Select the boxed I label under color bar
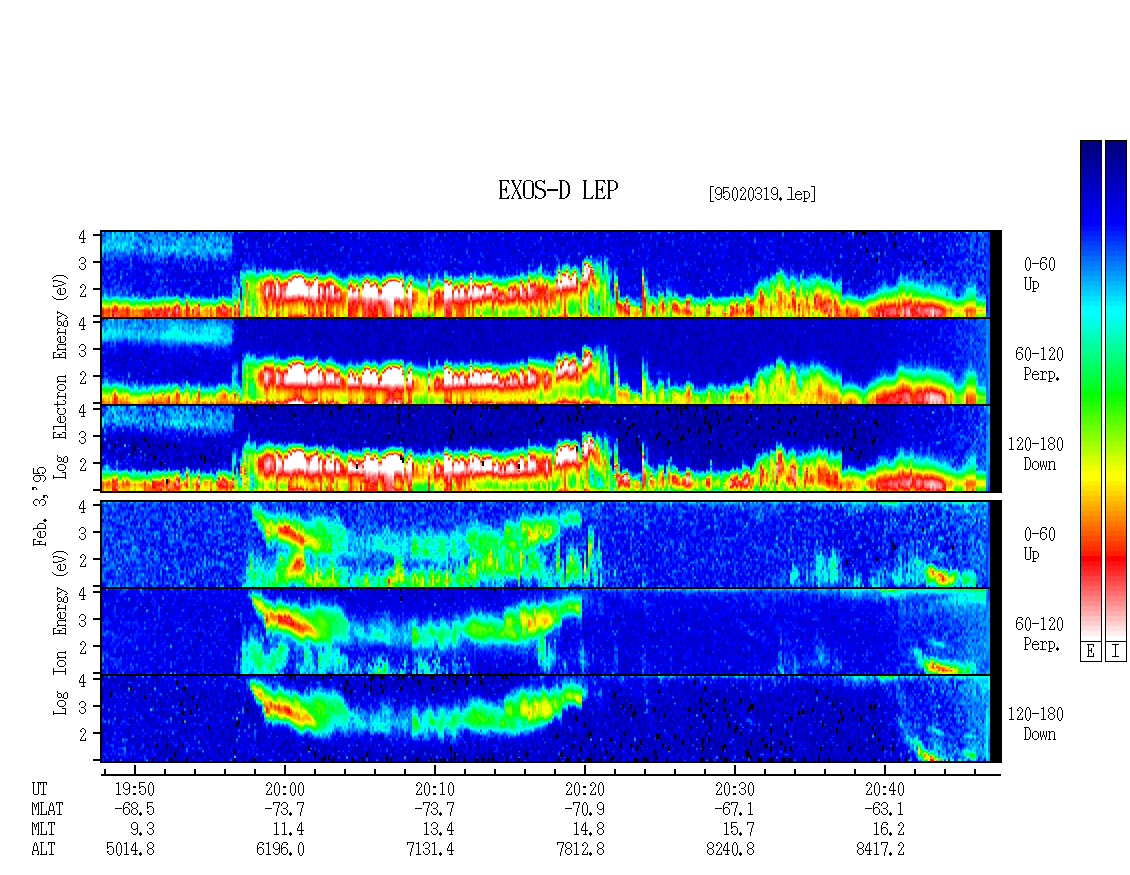 (1116, 652)
